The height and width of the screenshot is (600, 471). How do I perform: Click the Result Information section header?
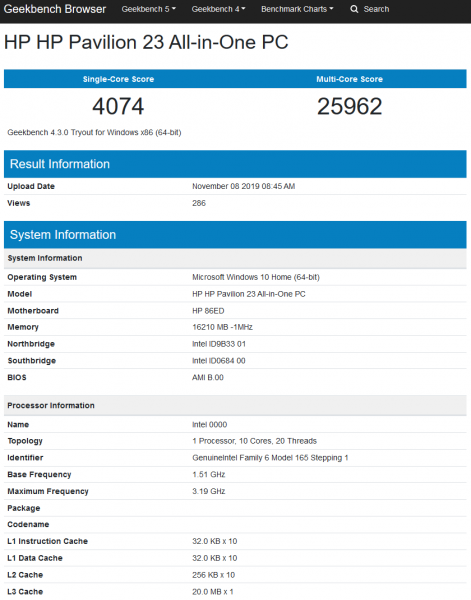click(235, 164)
